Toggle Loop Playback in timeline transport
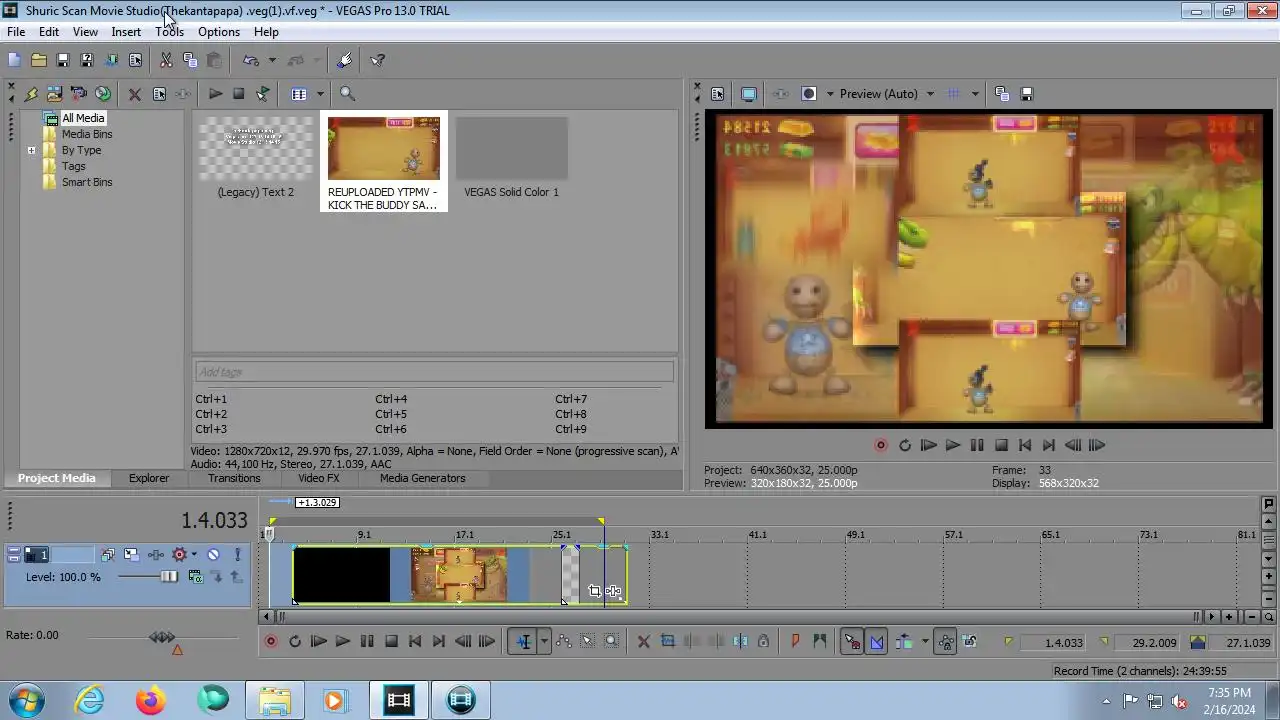Viewport: 1280px width, 720px height. click(295, 642)
